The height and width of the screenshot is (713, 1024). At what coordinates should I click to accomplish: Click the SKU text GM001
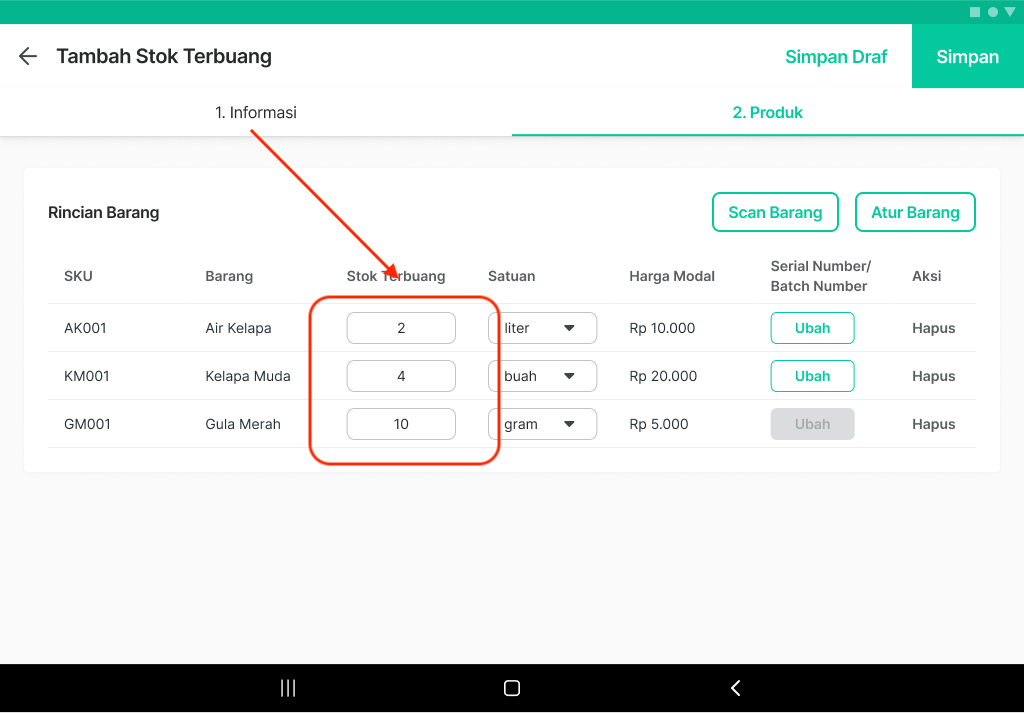[x=88, y=424]
